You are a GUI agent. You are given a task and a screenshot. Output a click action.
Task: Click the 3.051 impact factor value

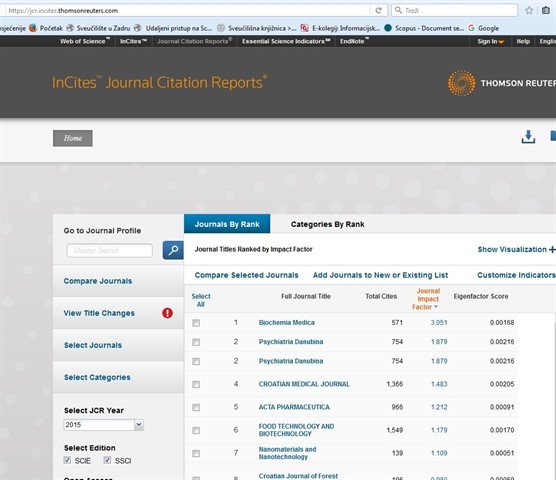[x=439, y=323]
